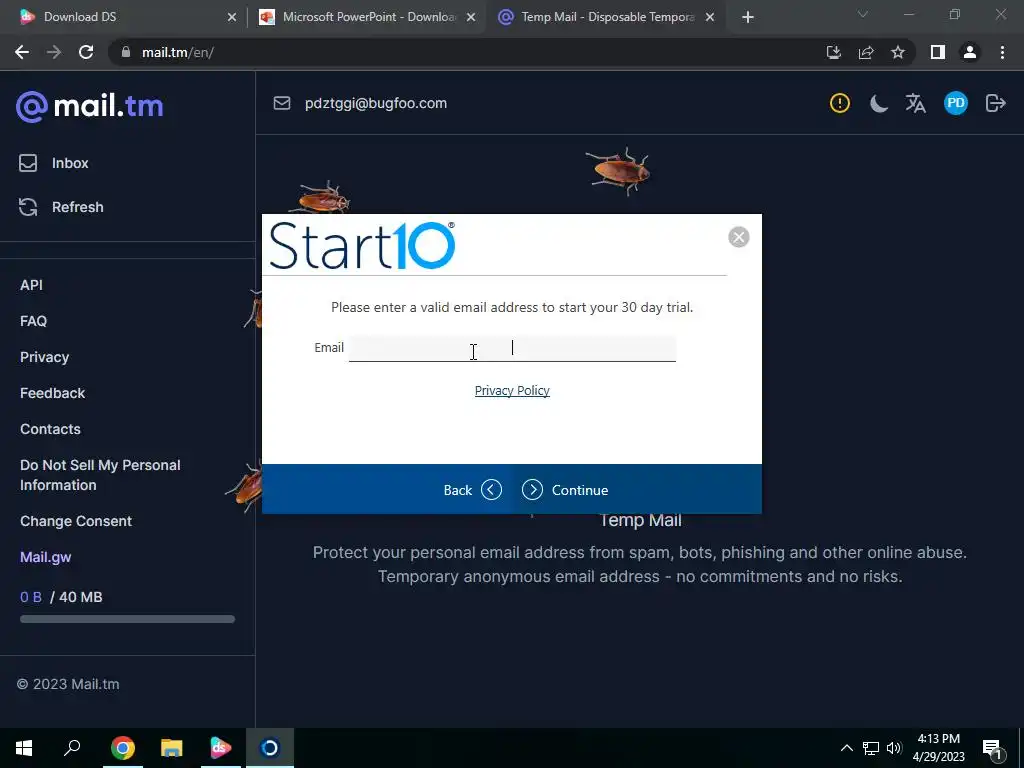Click the browser forward arrow
The width and height of the screenshot is (1024, 768).
[x=54, y=52]
